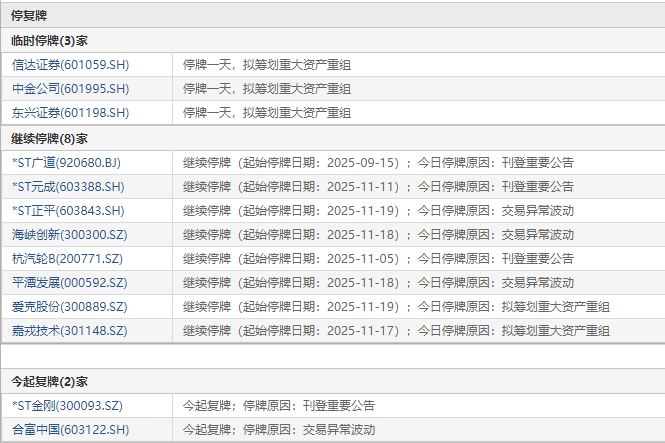Open 中金公司(601995.SH) stock link

click(70, 89)
